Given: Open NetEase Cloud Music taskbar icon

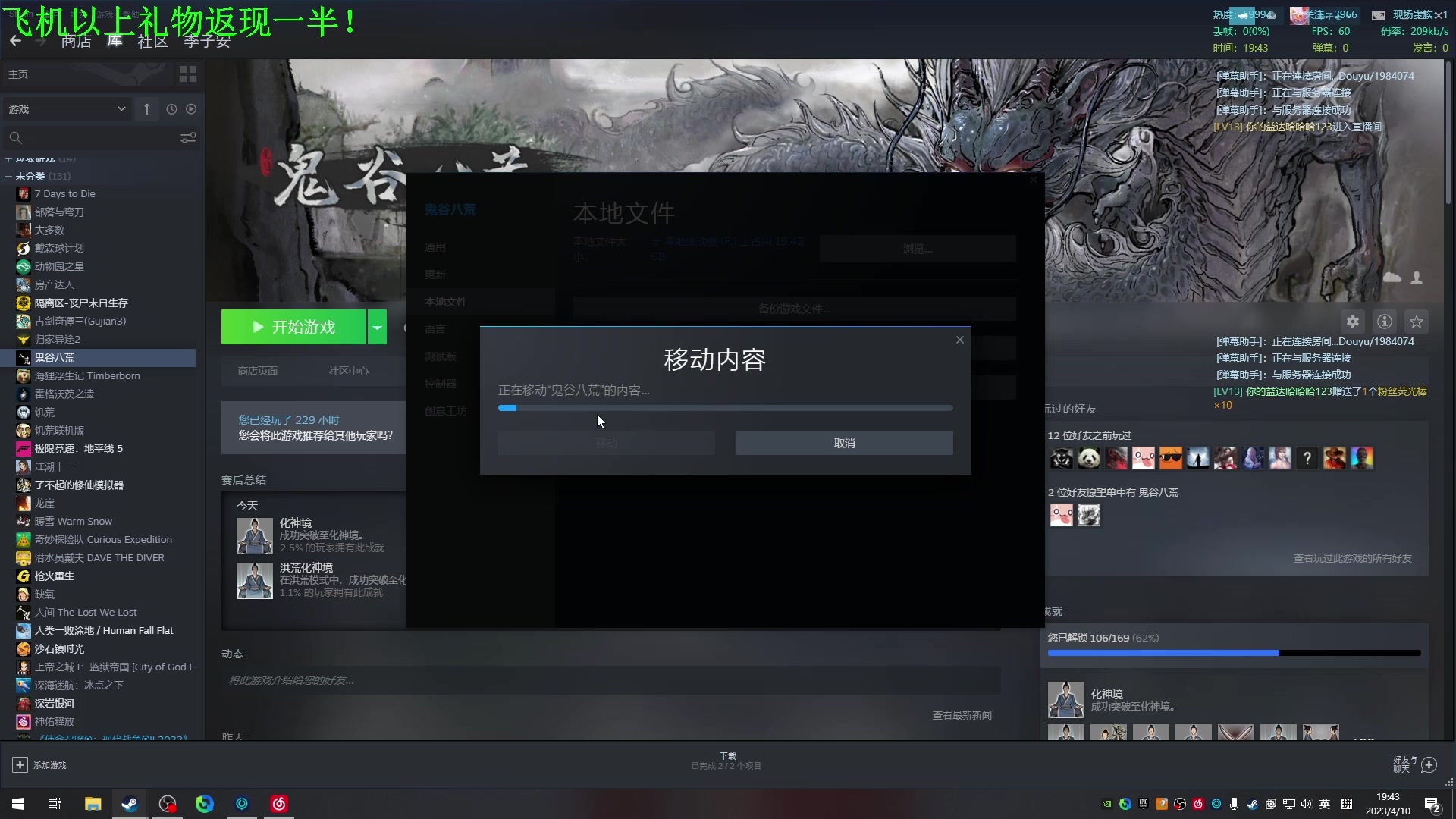Looking at the screenshot, I should (x=279, y=804).
